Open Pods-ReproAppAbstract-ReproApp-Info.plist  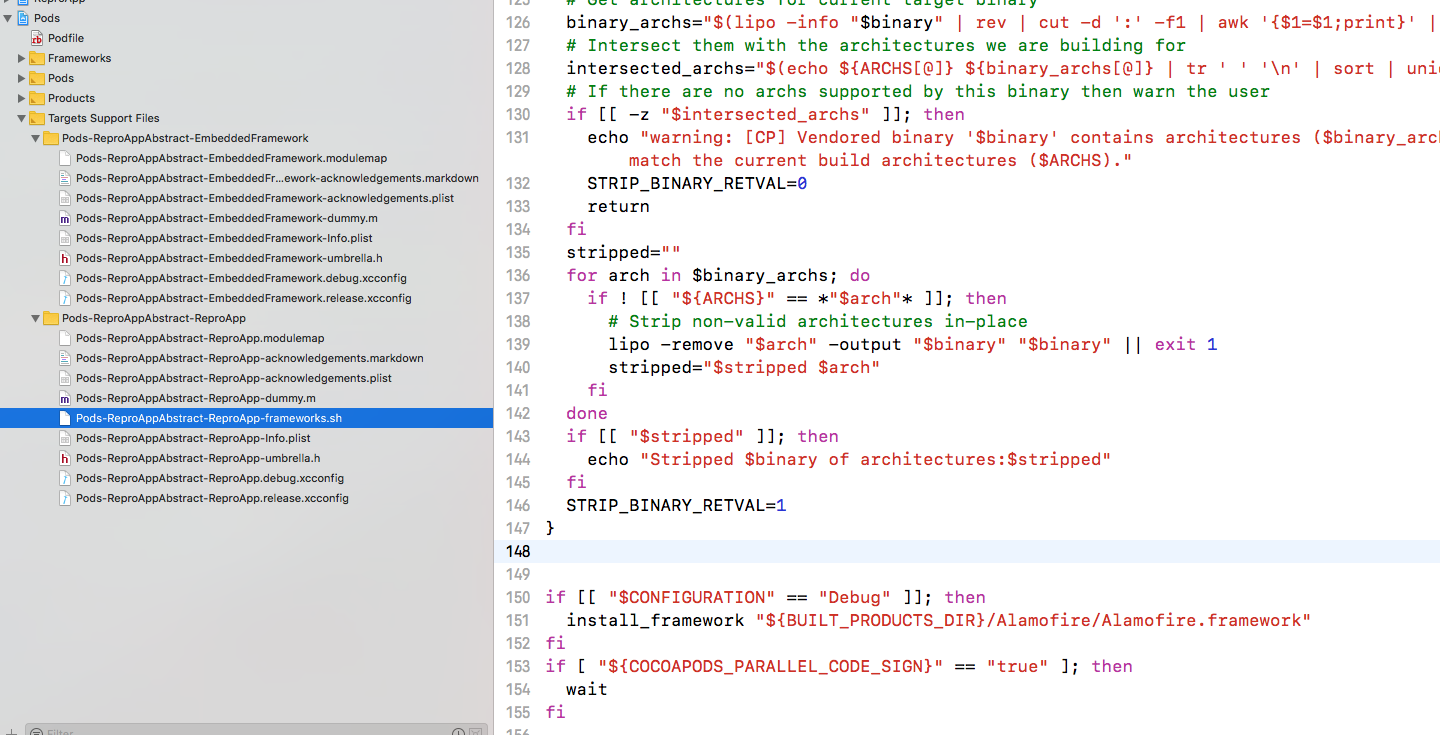pos(193,438)
